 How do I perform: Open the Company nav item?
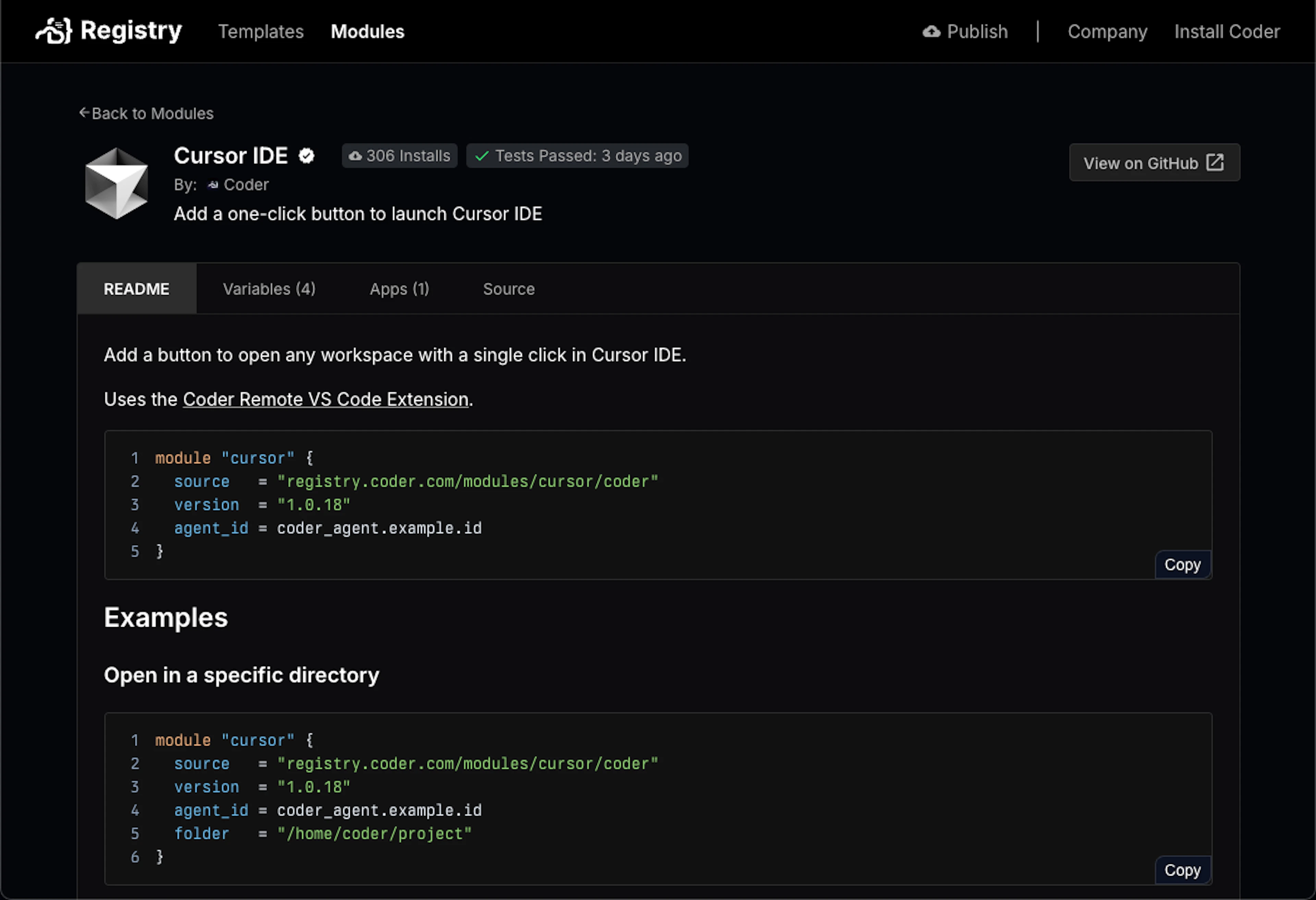pos(1107,32)
